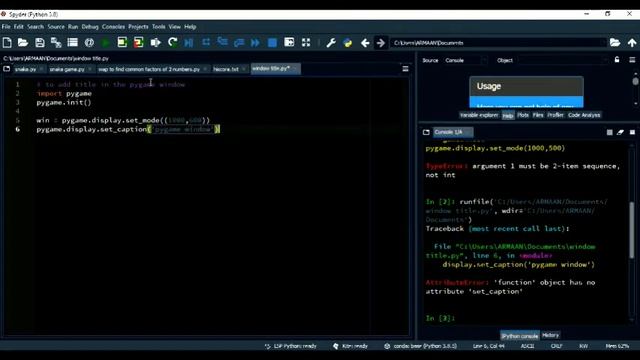The width and height of the screenshot is (640, 360).
Task: Save the current file
Action: click(40, 42)
